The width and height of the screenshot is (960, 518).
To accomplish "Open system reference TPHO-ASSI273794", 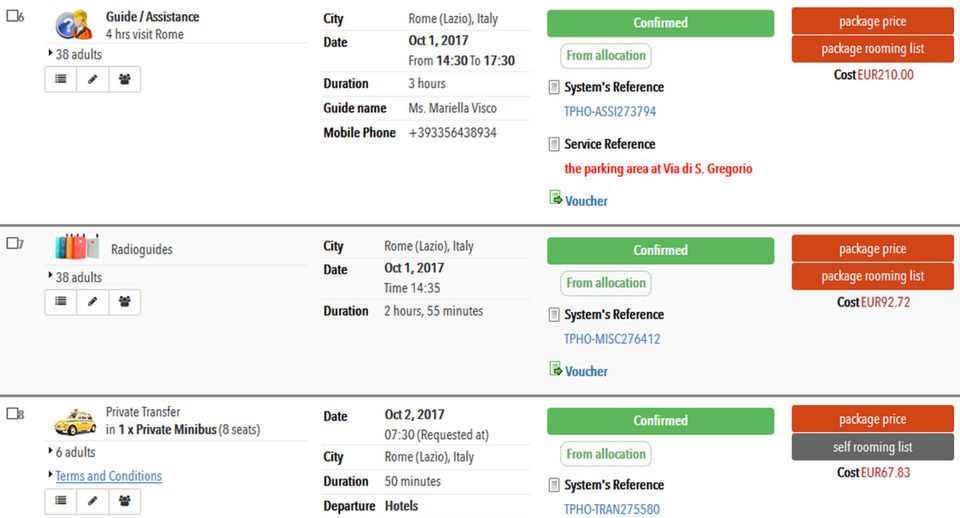I will pyautogui.click(x=610, y=112).
